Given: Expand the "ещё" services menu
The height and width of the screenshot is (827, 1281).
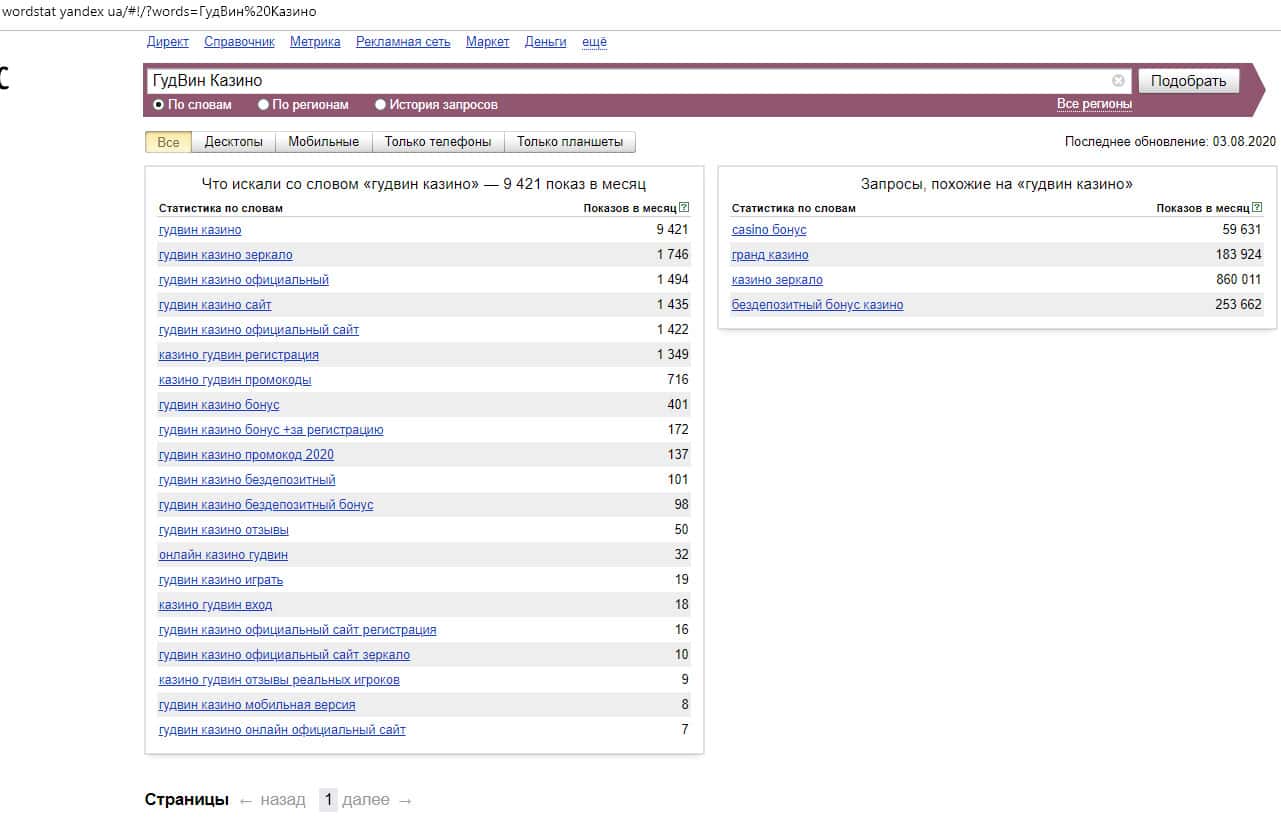Looking at the screenshot, I should pyautogui.click(x=594, y=42).
